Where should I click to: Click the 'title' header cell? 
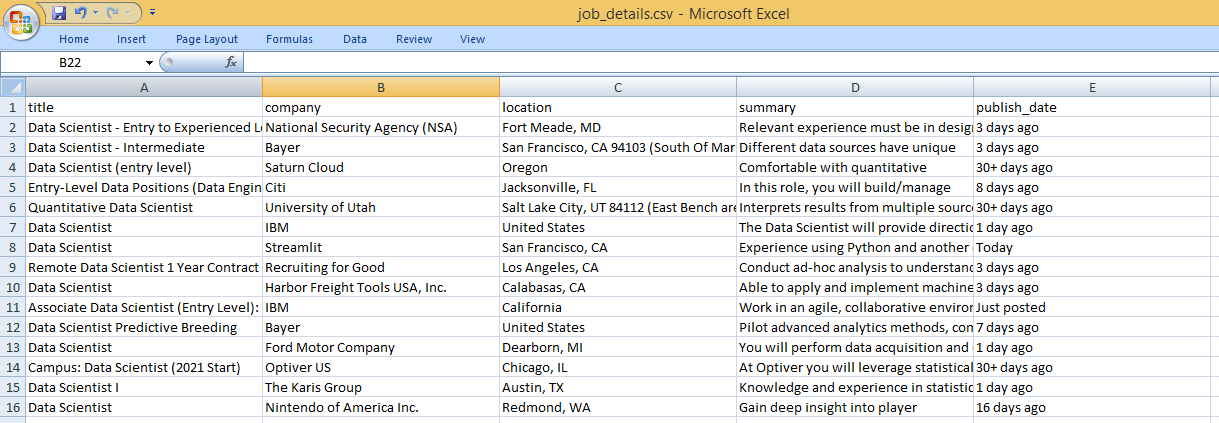[x=143, y=107]
